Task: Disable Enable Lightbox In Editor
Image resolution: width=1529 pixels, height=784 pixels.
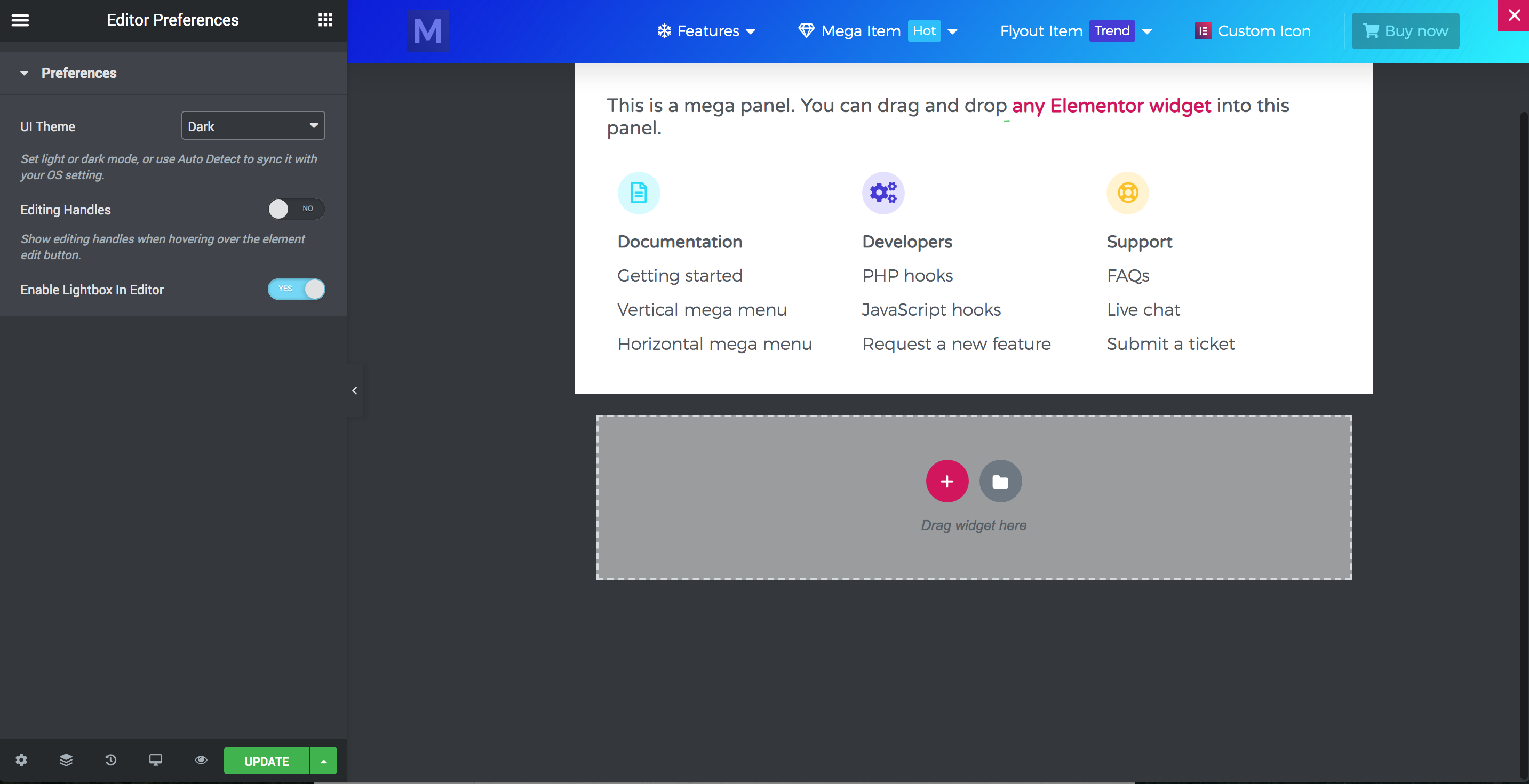Action: coord(297,289)
